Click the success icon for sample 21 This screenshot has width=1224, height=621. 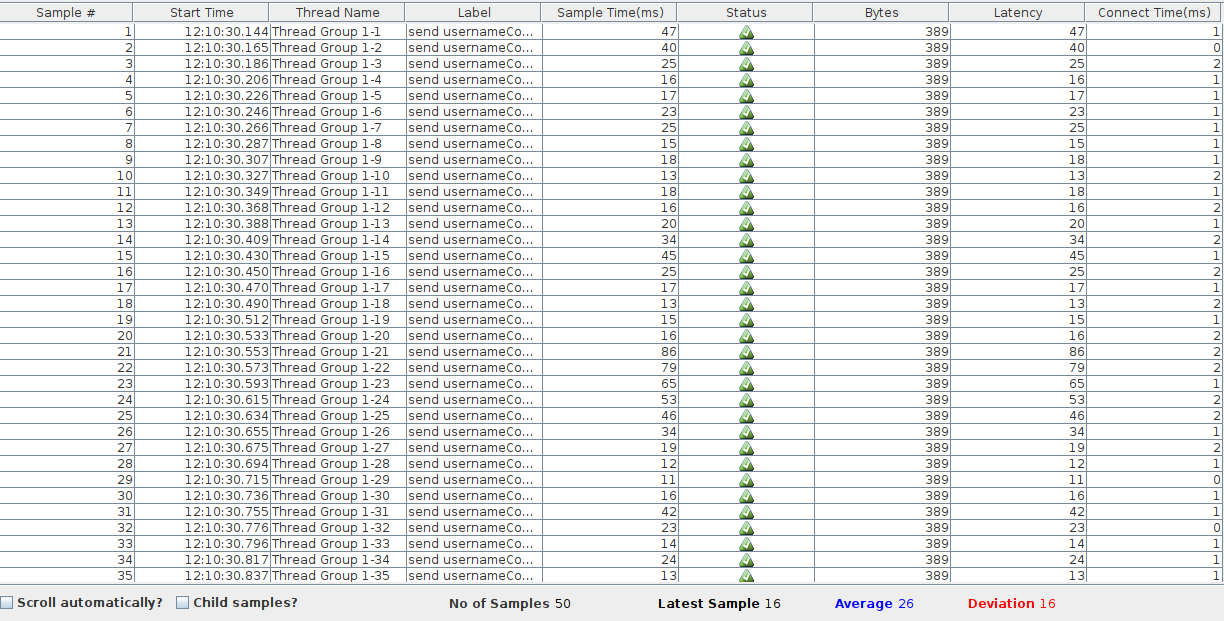click(746, 352)
